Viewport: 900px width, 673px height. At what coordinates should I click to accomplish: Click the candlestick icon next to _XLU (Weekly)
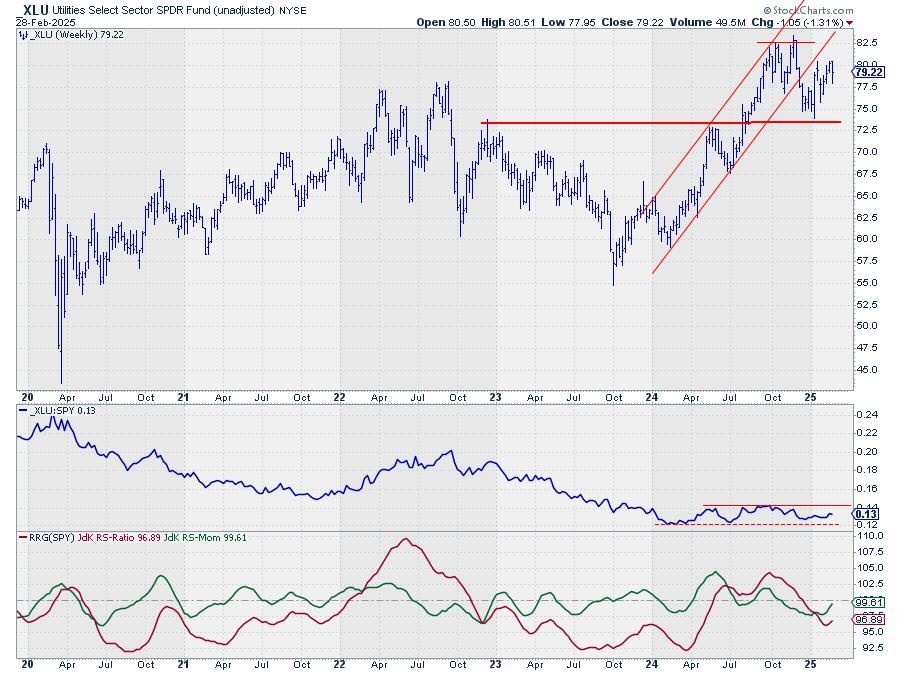23,35
